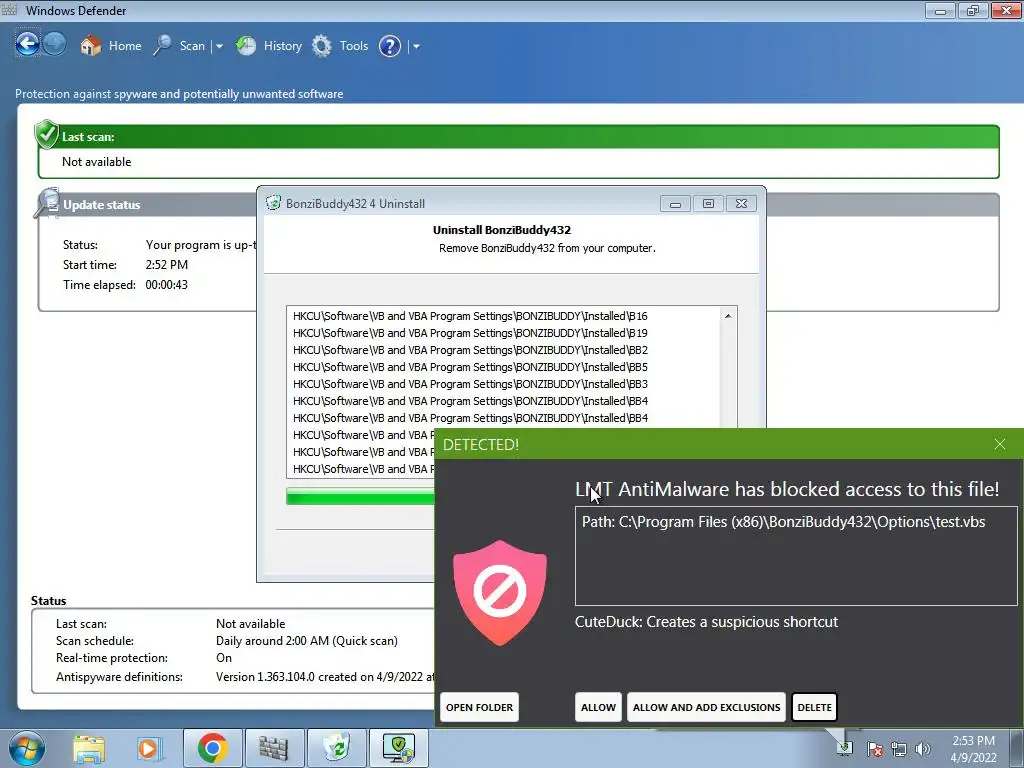The width and height of the screenshot is (1024, 768).
Task: Select the Home menu label
Action: point(125,46)
